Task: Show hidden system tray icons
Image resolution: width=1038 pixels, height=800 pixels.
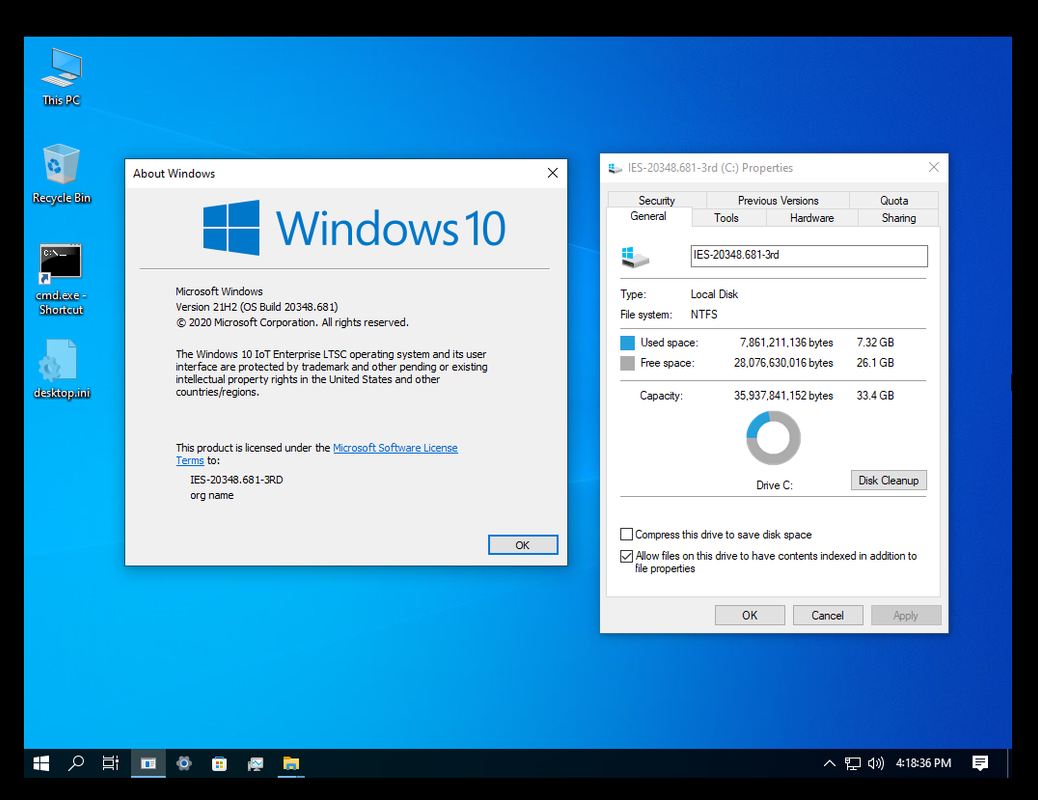Action: [829, 764]
